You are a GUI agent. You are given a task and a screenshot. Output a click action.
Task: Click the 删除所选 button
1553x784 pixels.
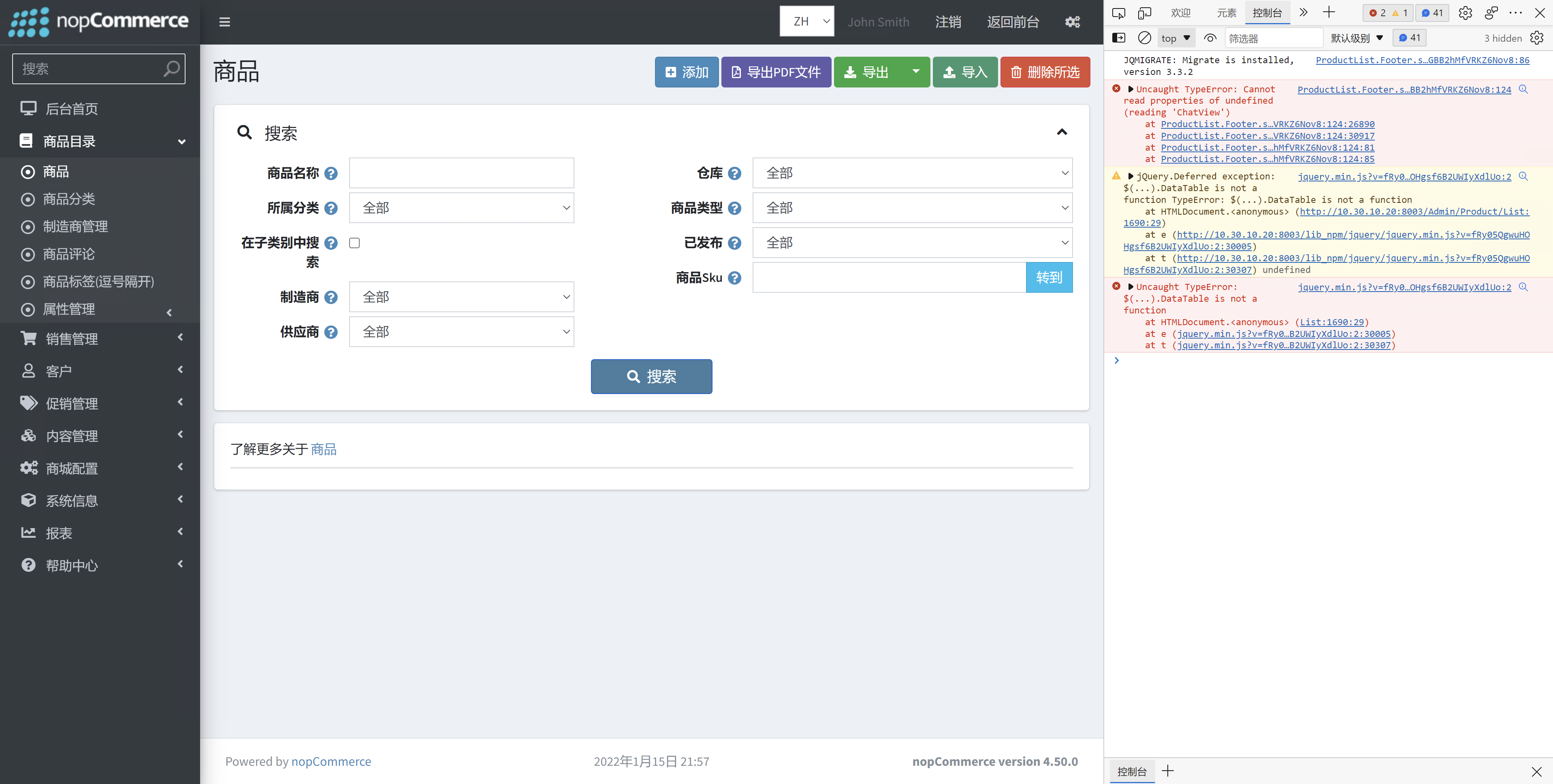click(1045, 72)
